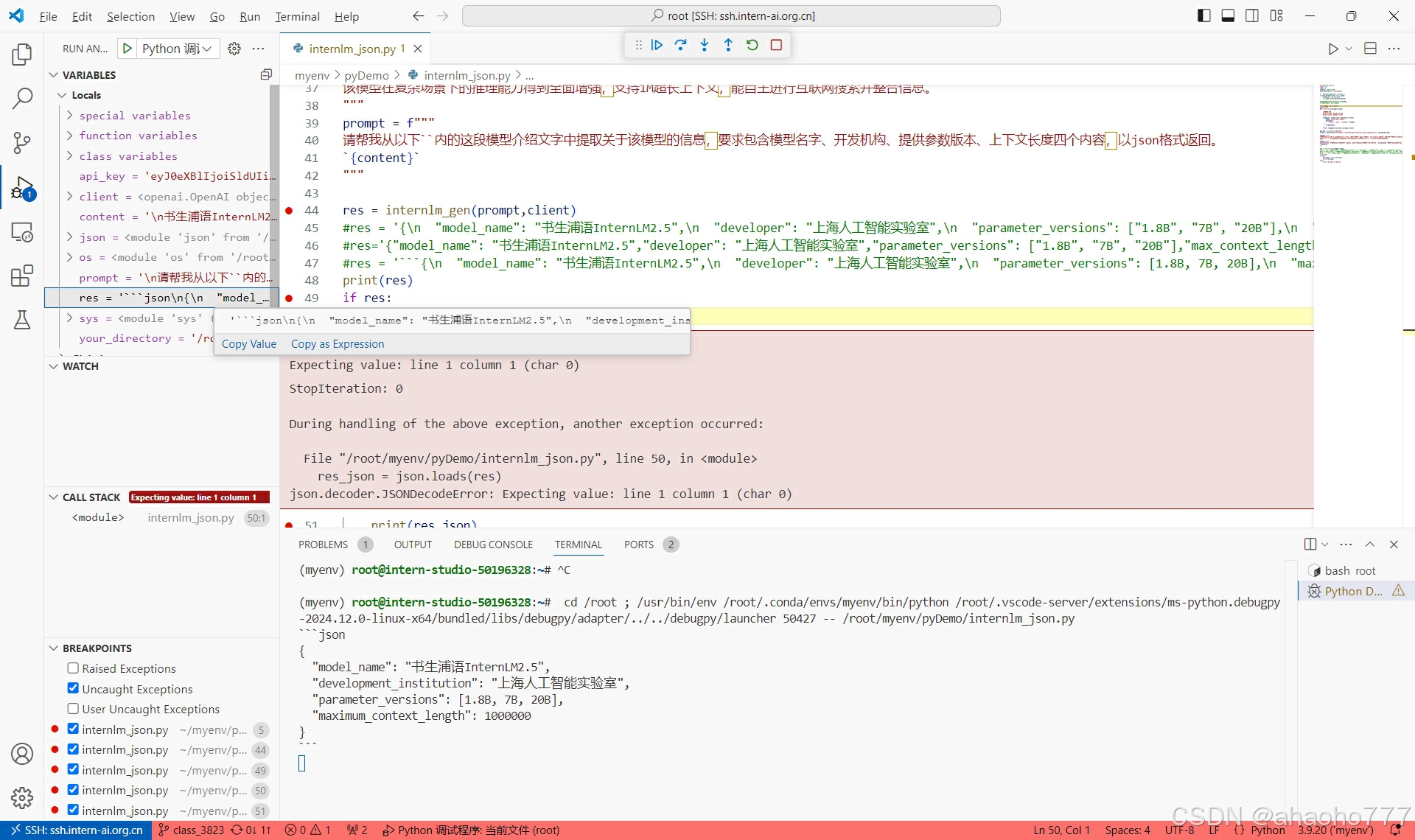Open the Terminal menu
The height and width of the screenshot is (840, 1415).
point(297,16)
